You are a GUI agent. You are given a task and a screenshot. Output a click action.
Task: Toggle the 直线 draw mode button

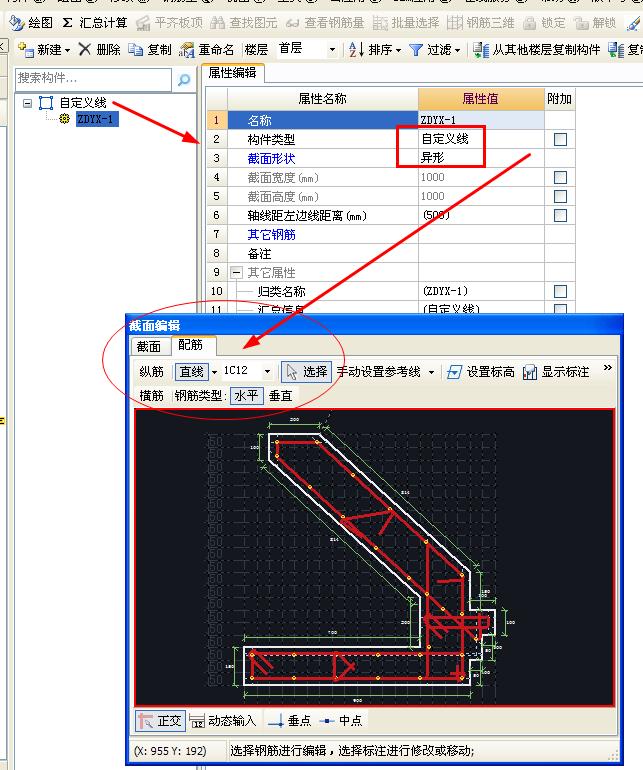[x=191, y=372]
